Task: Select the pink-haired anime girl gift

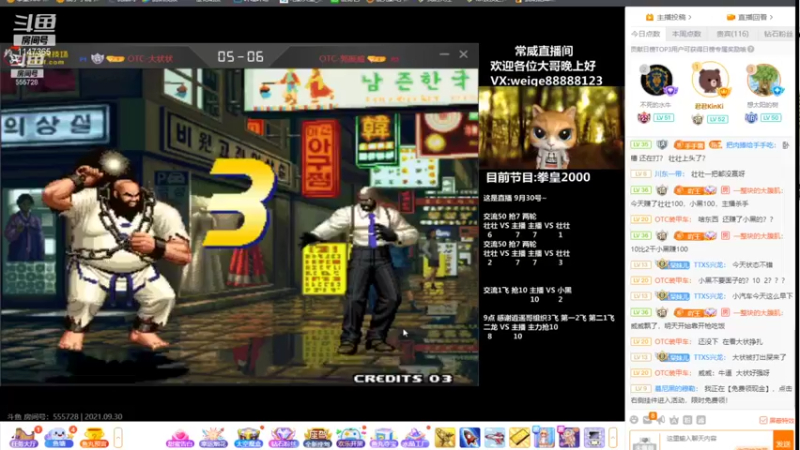Action: point(569,438)
